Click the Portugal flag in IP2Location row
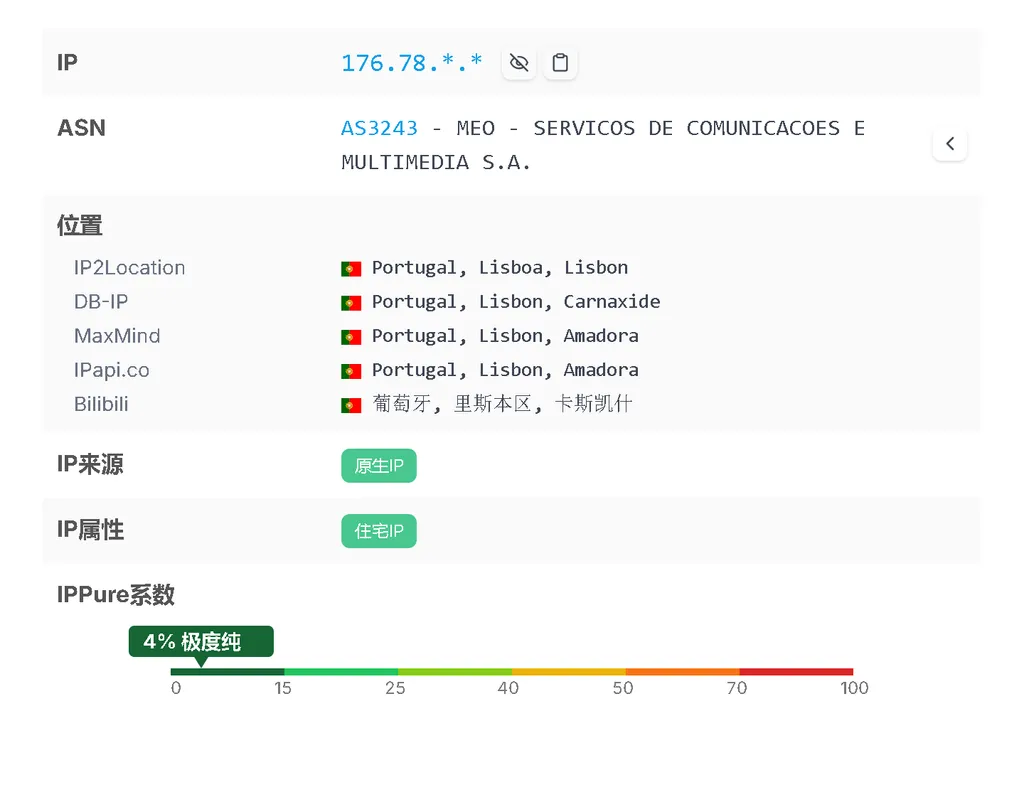 (x=351, y=268)
